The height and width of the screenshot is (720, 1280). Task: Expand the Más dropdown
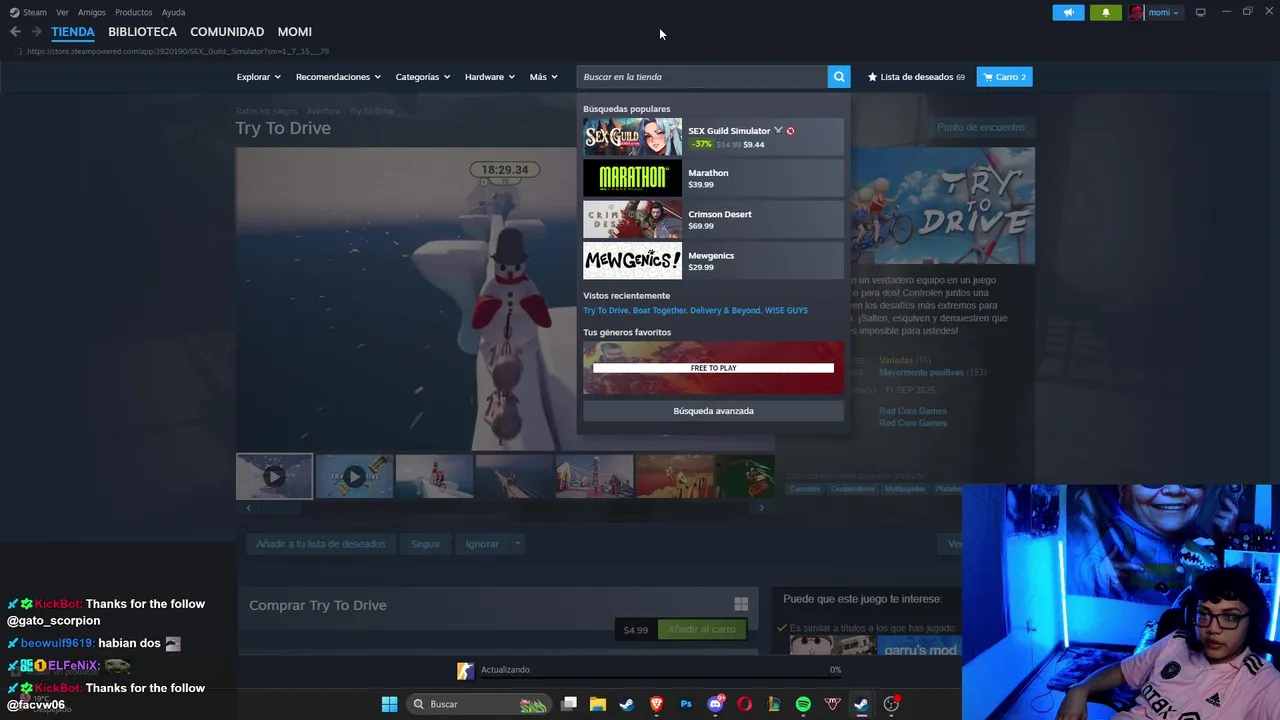click(x=543, y=77)
